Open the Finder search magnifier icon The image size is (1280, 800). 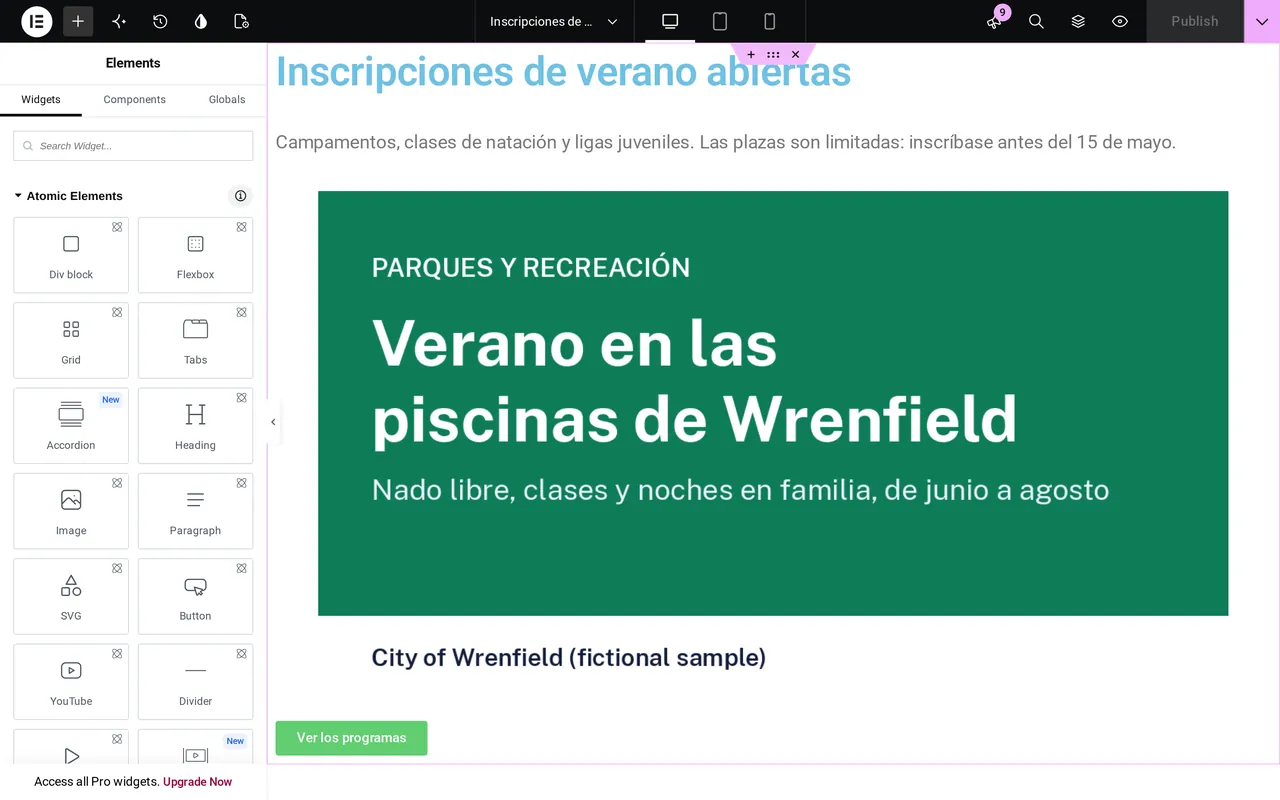(1036, 21)
